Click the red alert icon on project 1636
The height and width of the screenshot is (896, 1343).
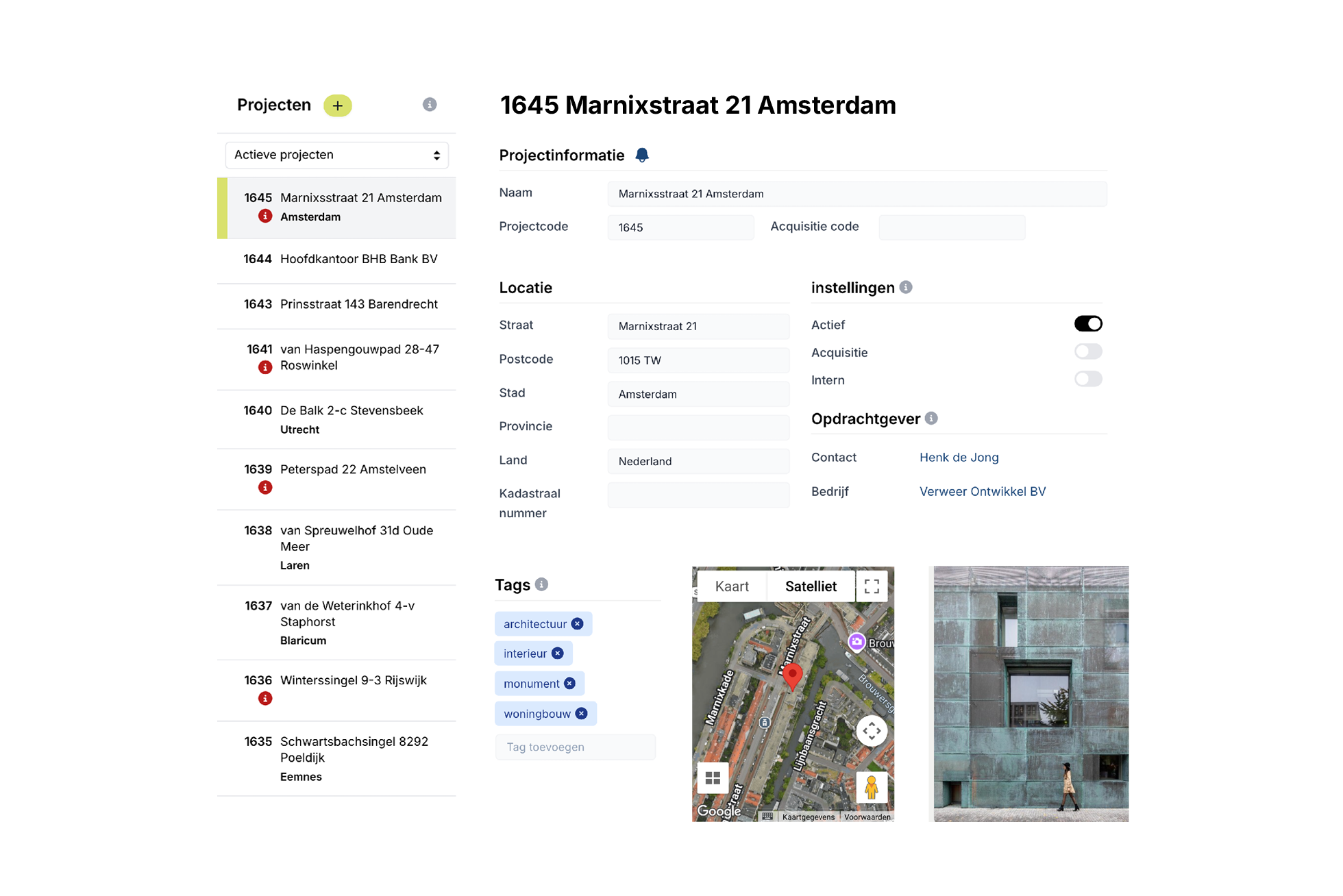[265, 698]
